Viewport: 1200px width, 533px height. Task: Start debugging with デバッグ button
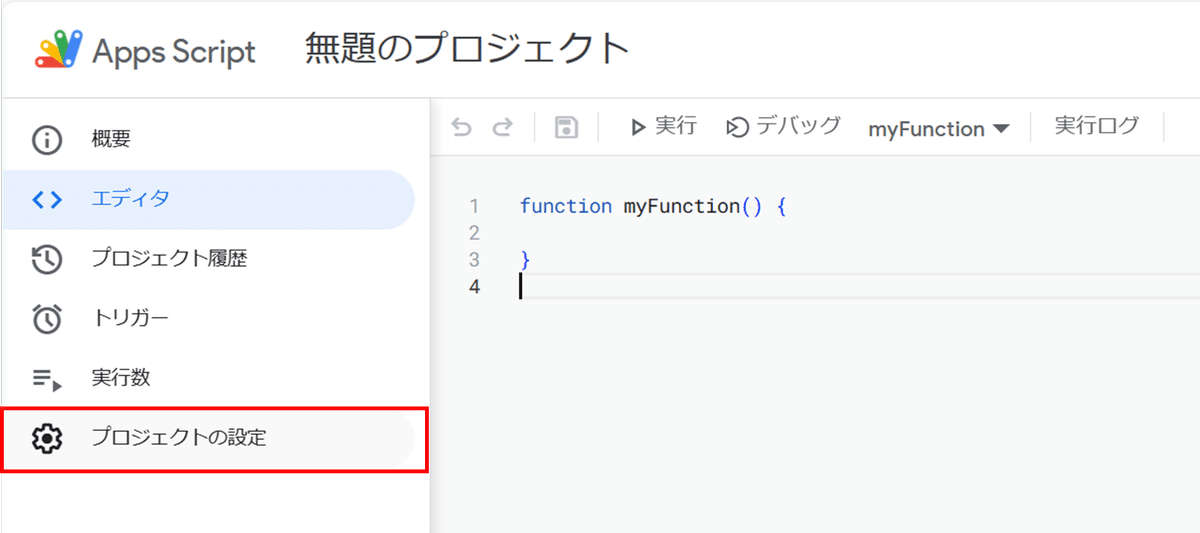(x=783, y=127)
